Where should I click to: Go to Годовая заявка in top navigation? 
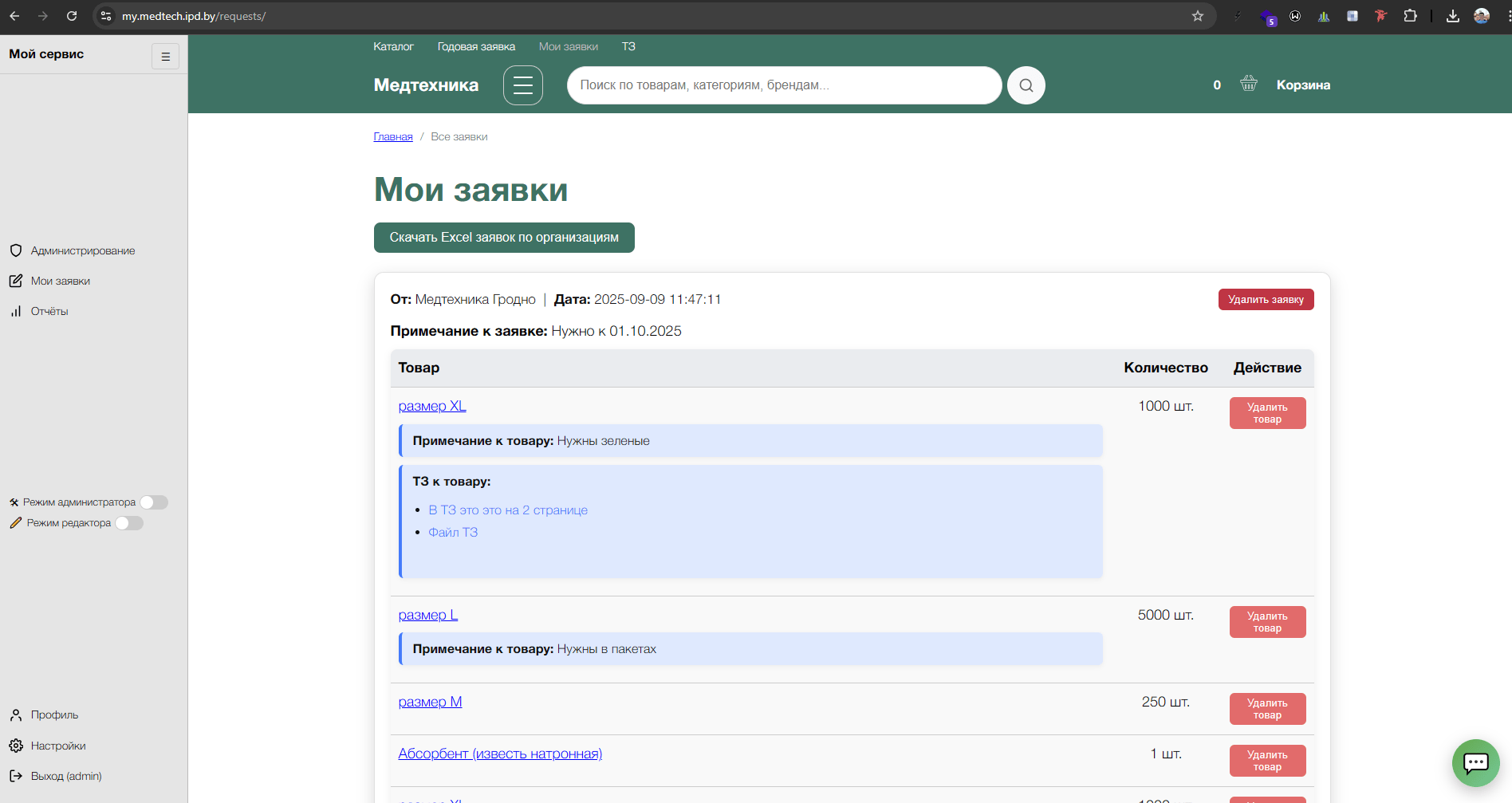(x=476, y=46)
